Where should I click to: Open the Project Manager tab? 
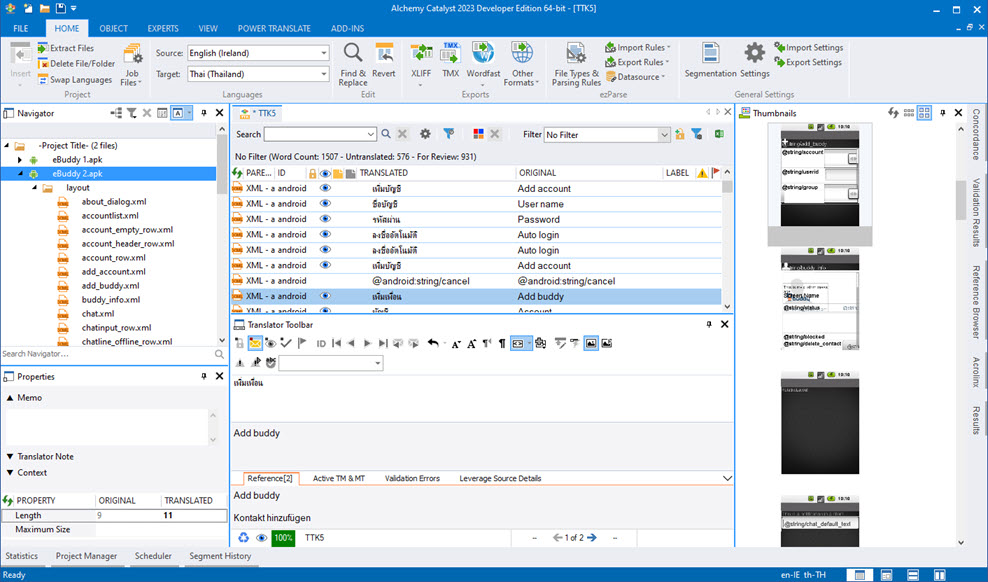[86, 556]
